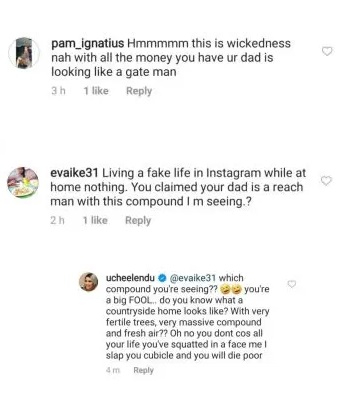View the 1 like on evaike31's comment
Viewport: 364px width, 403px height.
pos(95,220)
